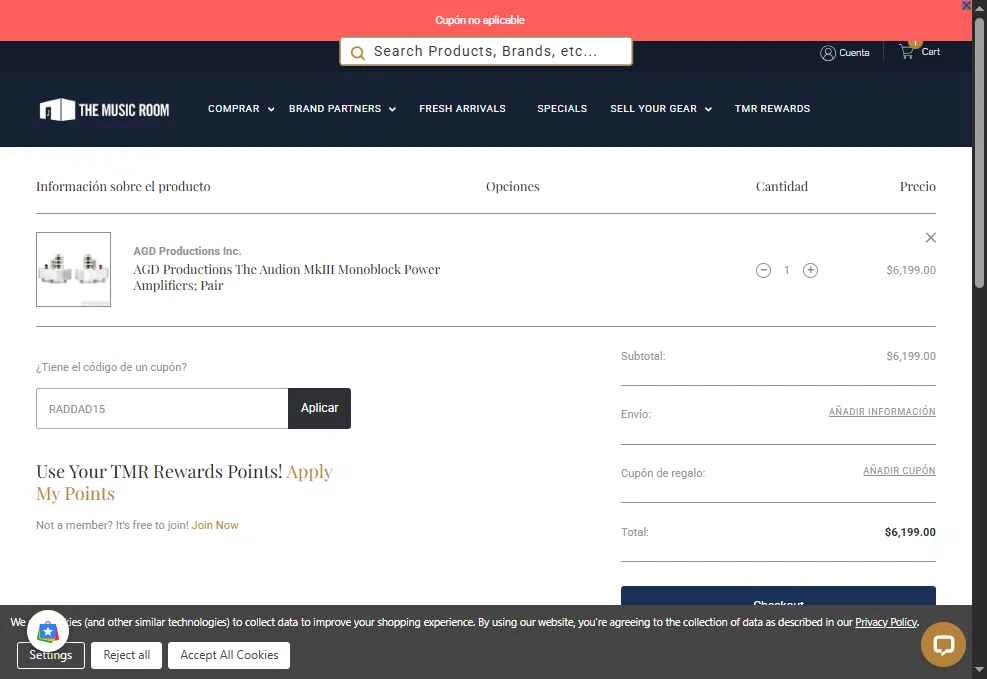Open AGD Productions Audion MkIII product link
The height and width of the screenshot is (679, 987).
[286, 278]
